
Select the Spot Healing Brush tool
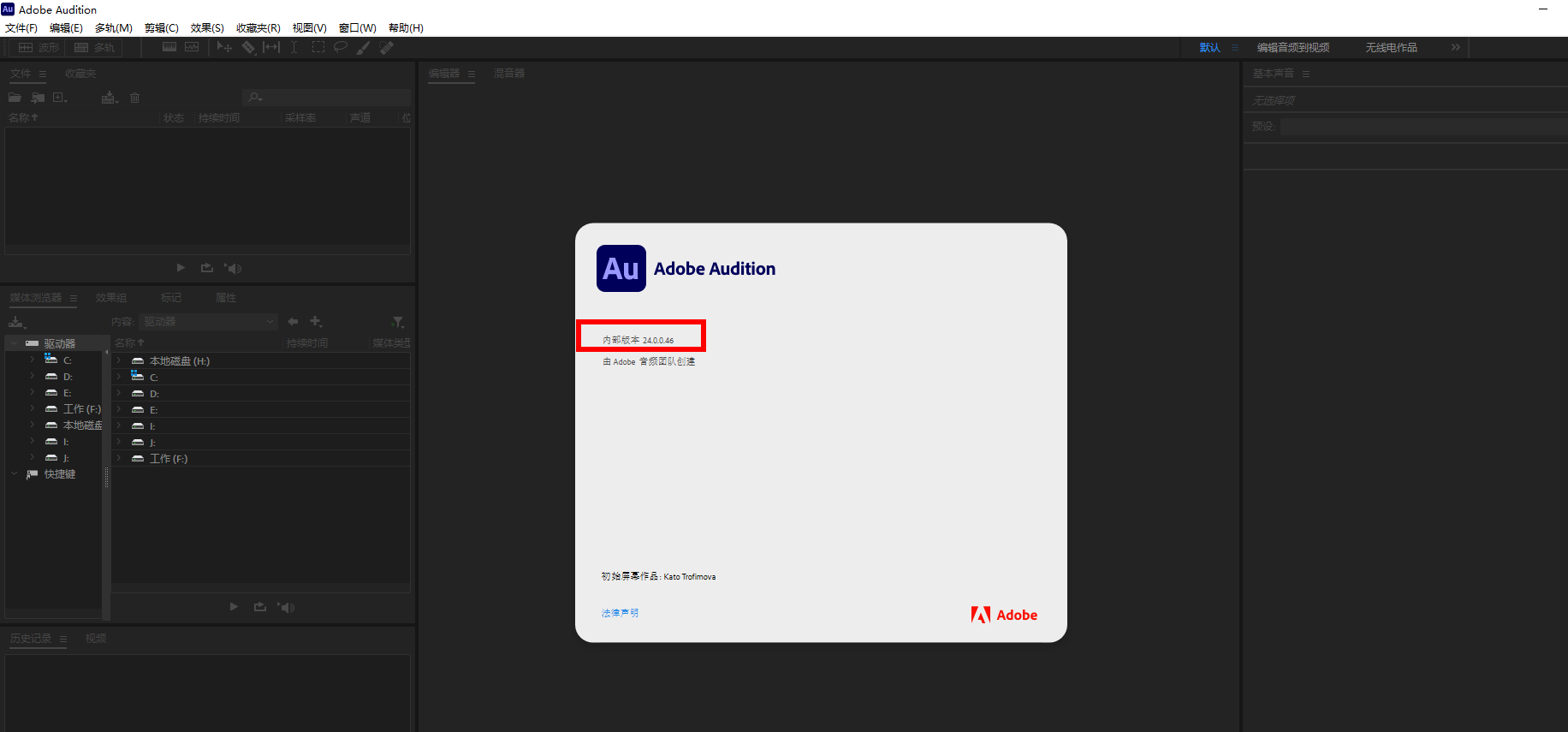[386, 47]
